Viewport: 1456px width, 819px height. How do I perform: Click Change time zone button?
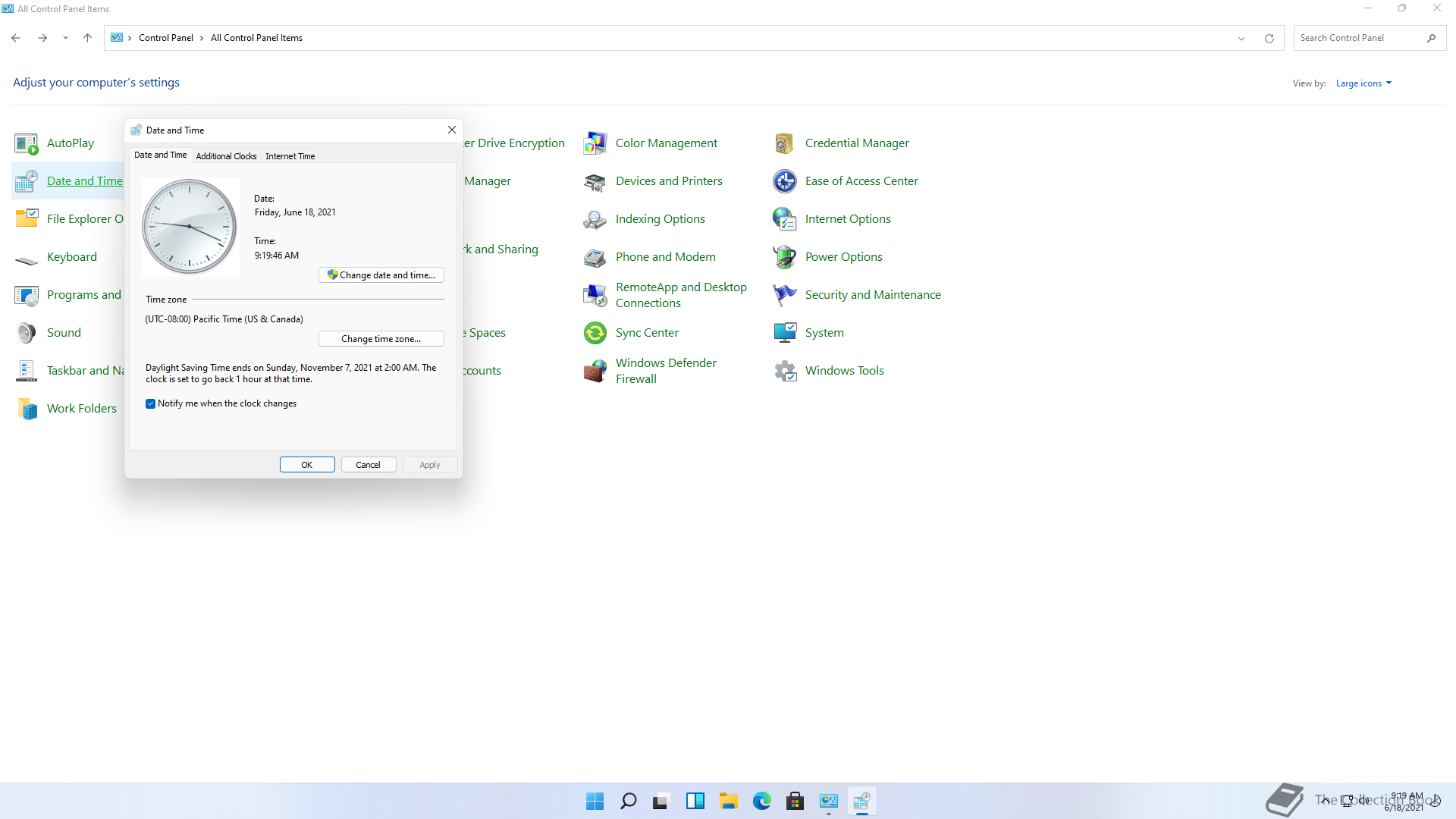[x=381, y=339]
